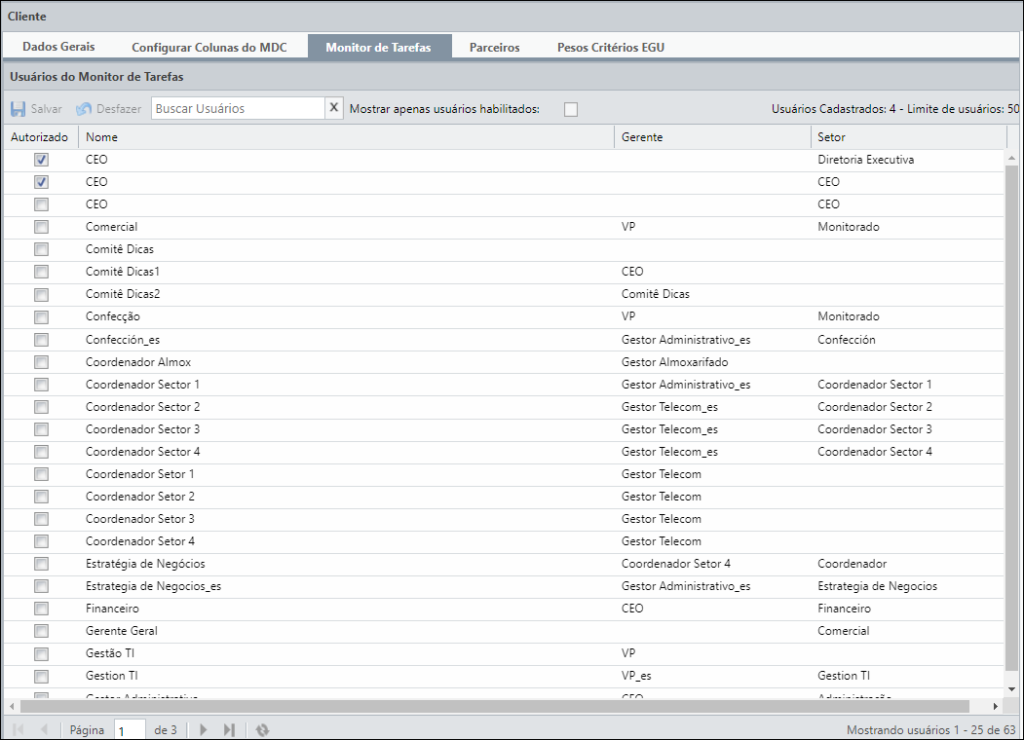
Task: Click 'Diretoria Executiva' sector cell
Action: (866, 159)
